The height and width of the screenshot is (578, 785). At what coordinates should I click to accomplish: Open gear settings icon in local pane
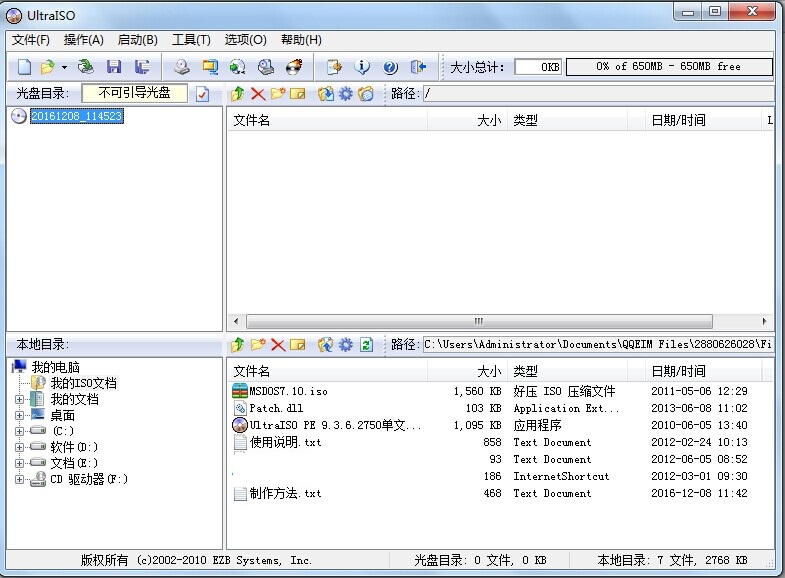[x=346, y=345]
